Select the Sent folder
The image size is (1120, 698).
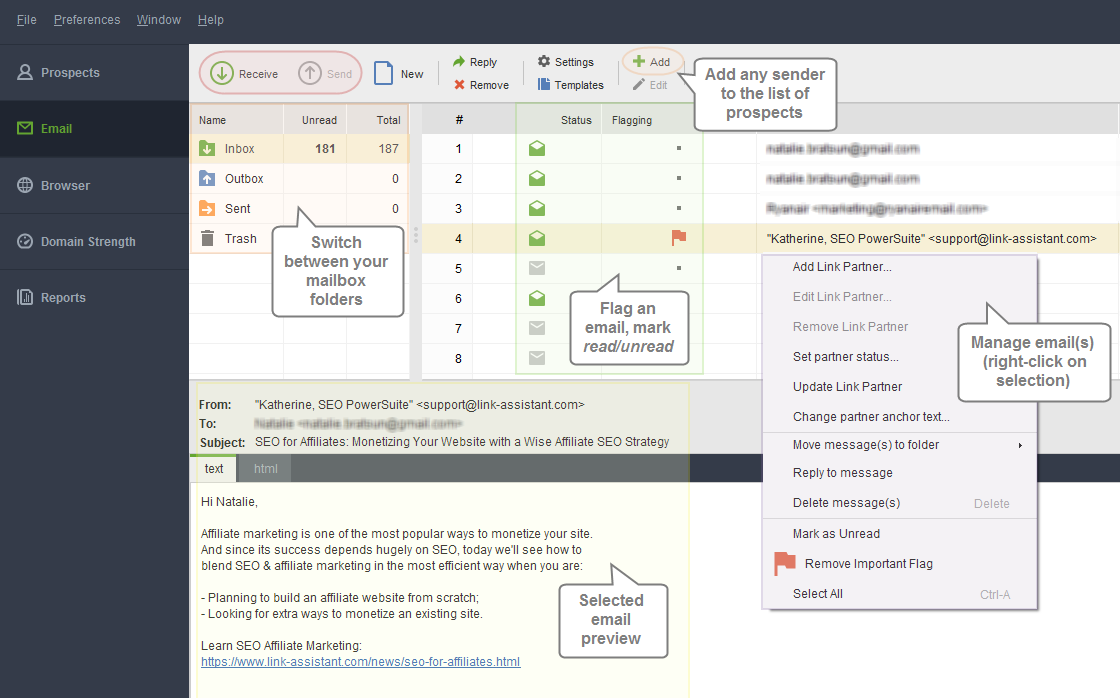299,209
